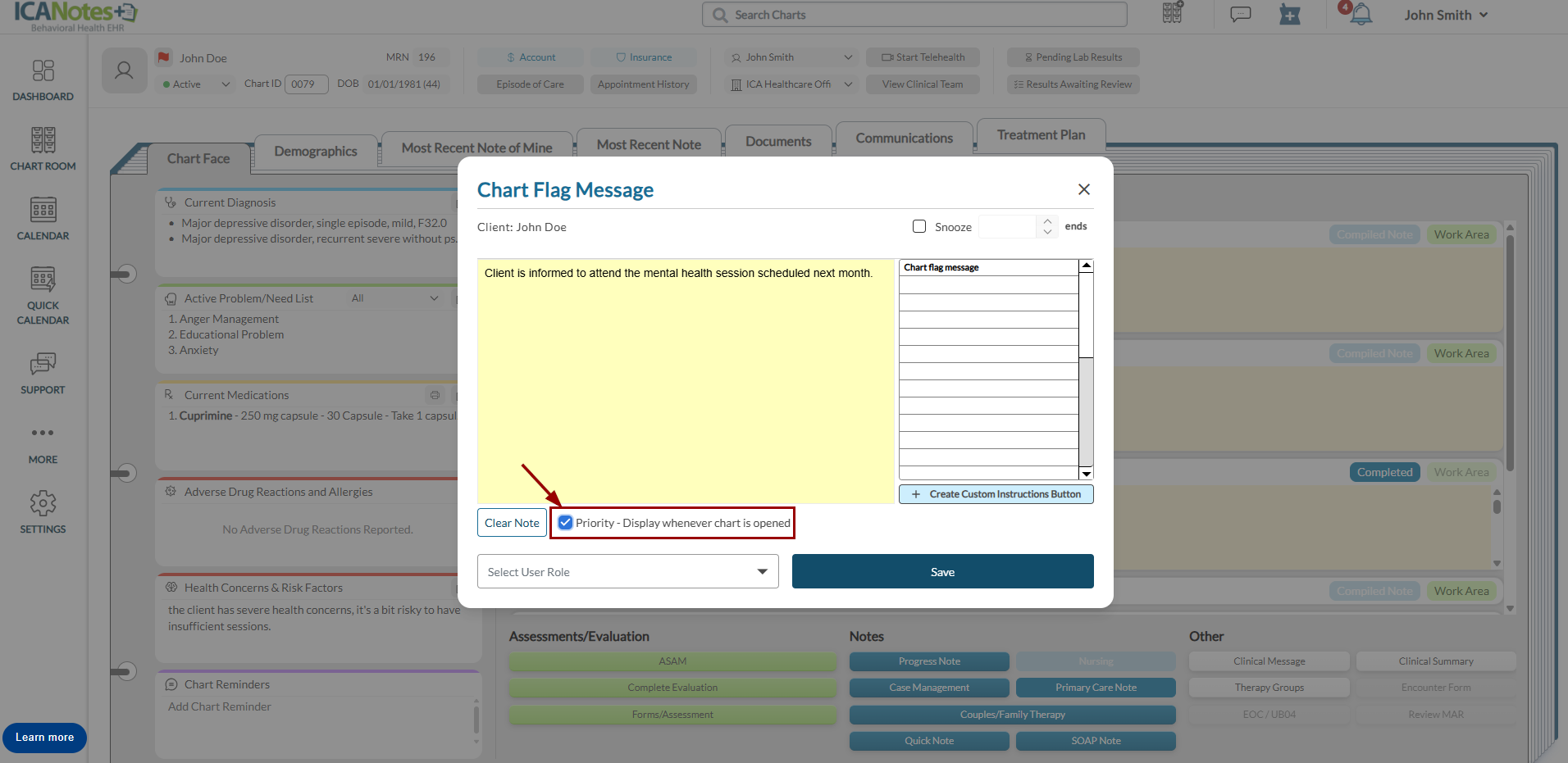Click the Save button
The width and height of the screenshot is (1568, 763).
pos(943,571)
